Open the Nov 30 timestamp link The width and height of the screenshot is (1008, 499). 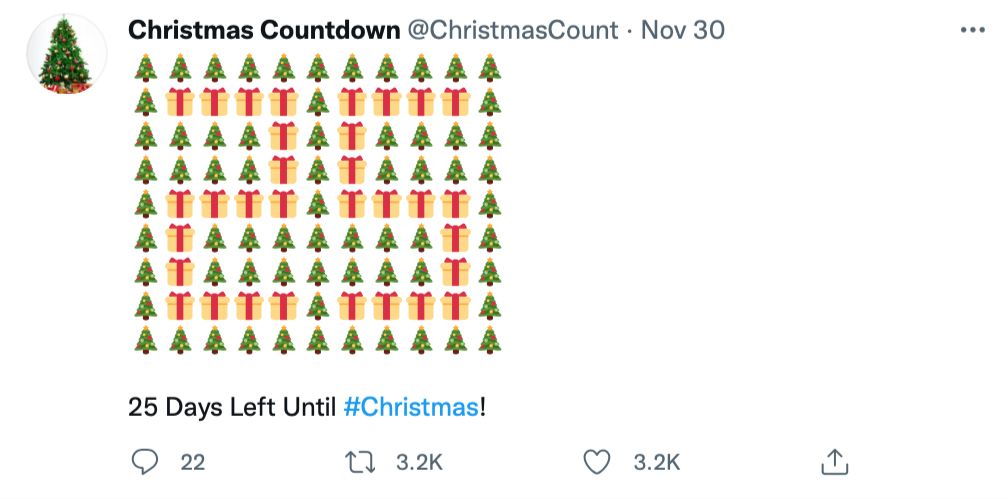point(683,30)
